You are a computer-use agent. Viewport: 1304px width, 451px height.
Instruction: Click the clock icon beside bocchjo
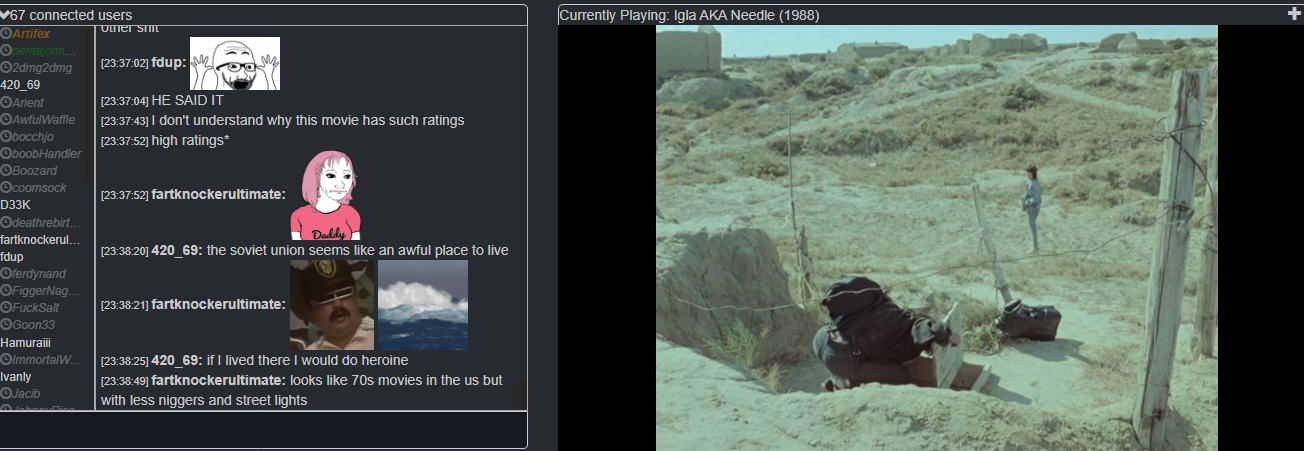coord(6,136)
